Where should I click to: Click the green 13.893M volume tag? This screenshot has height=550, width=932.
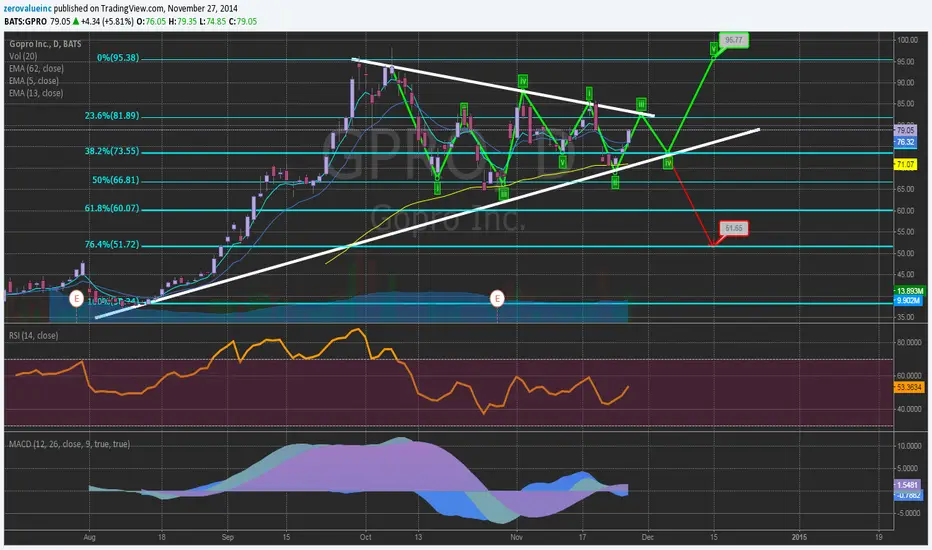tap(909, 291)
